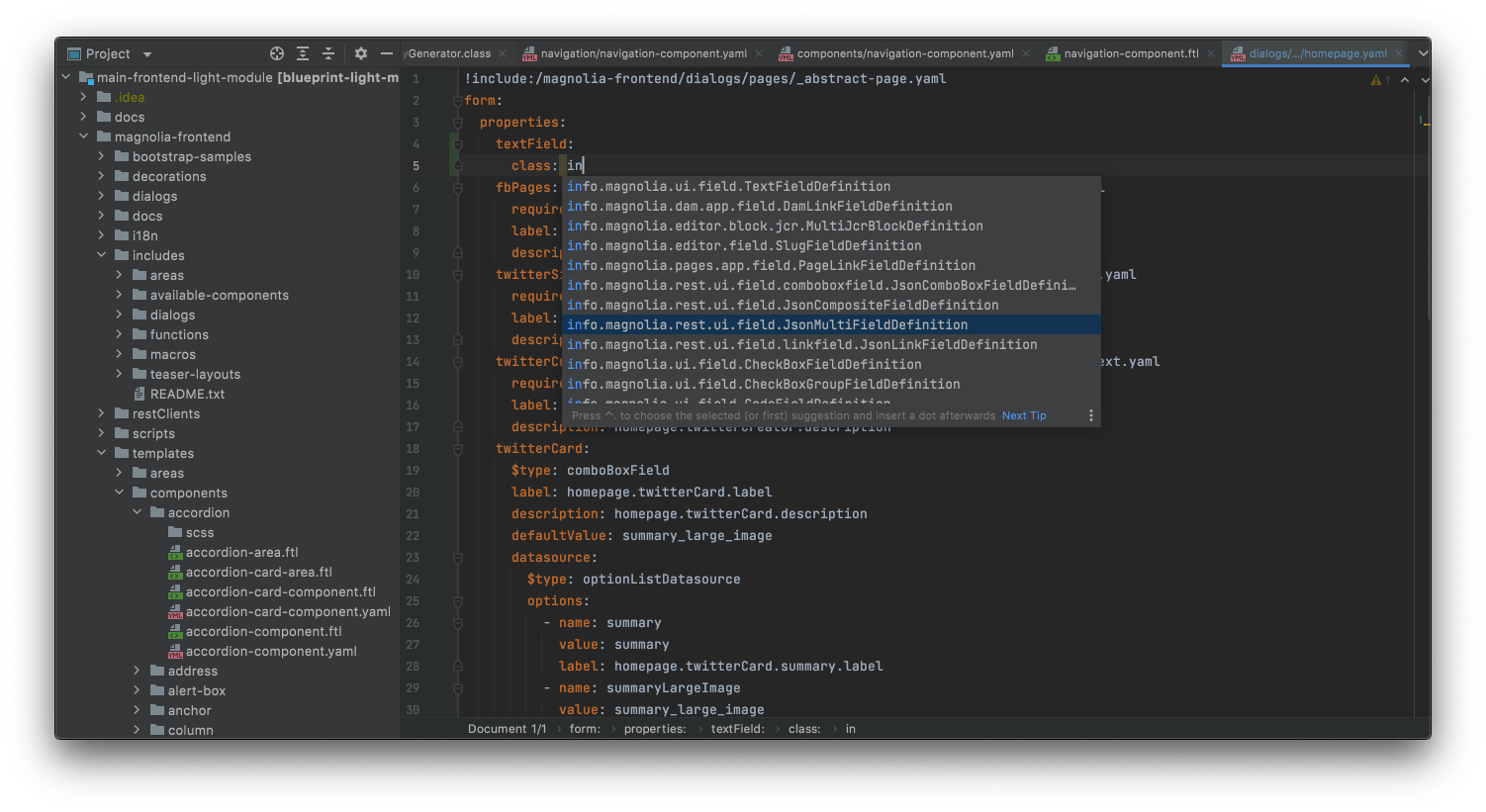Hide the Project tool window with minus icon

pyautogui.click(x=386, y=53)
